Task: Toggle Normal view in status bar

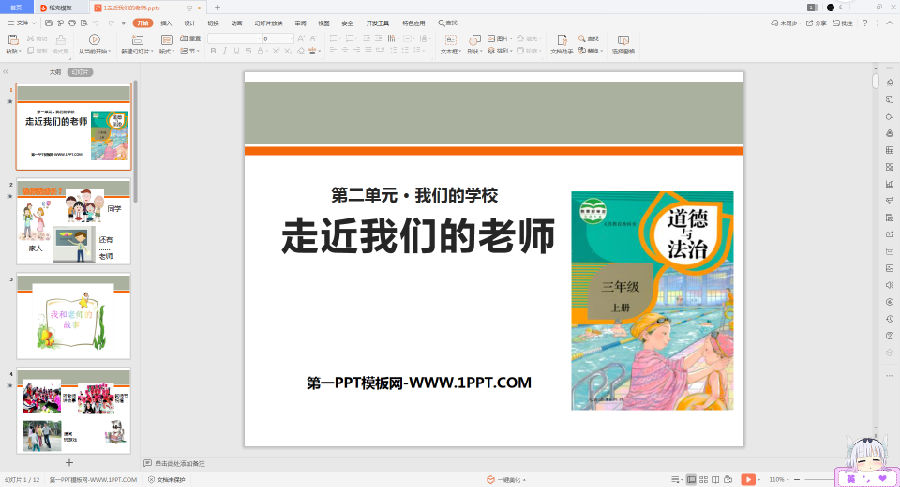Action: (x=691, y=479)
